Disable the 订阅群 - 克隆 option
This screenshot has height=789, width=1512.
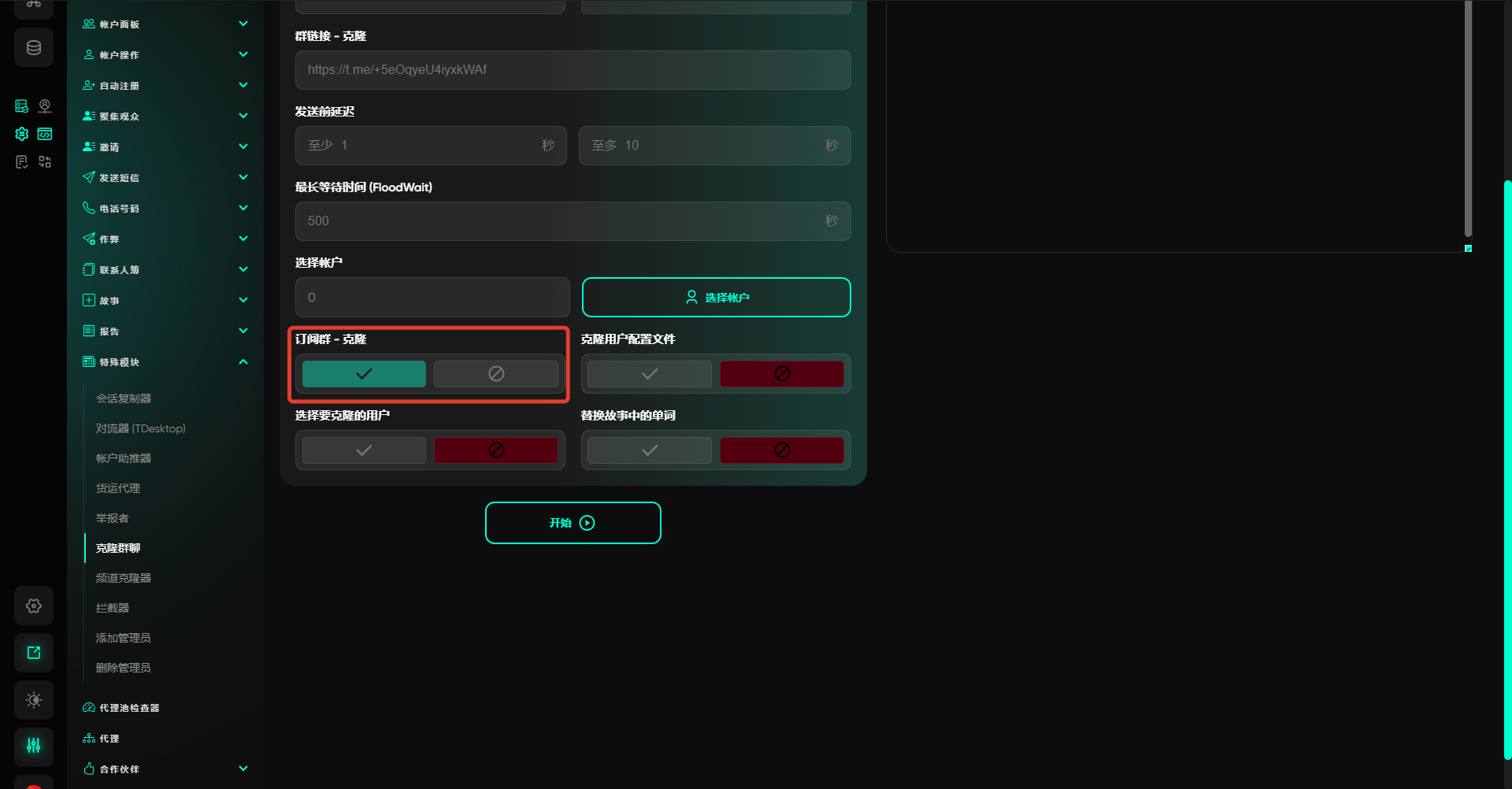[x=495, y=374]
